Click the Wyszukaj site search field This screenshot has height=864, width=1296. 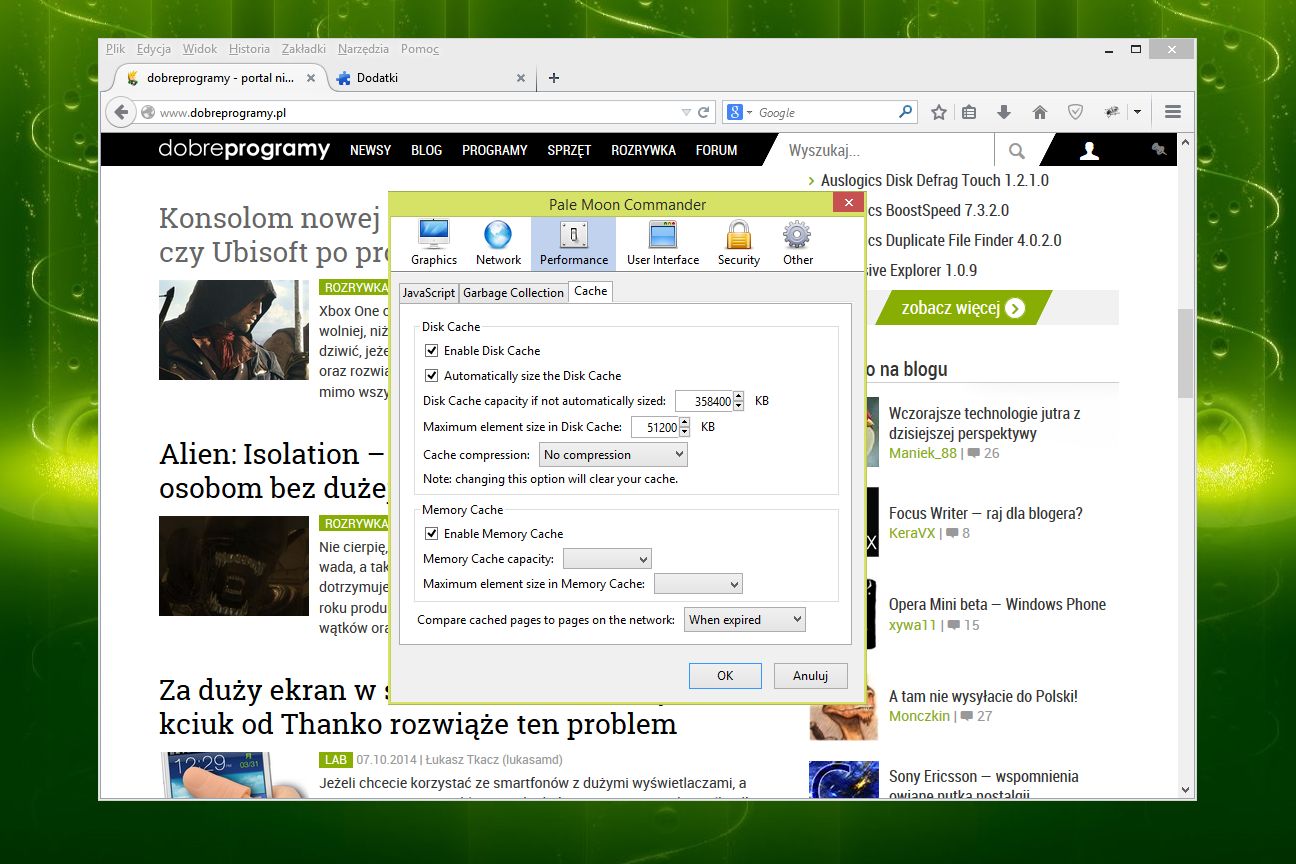[887, 151]
